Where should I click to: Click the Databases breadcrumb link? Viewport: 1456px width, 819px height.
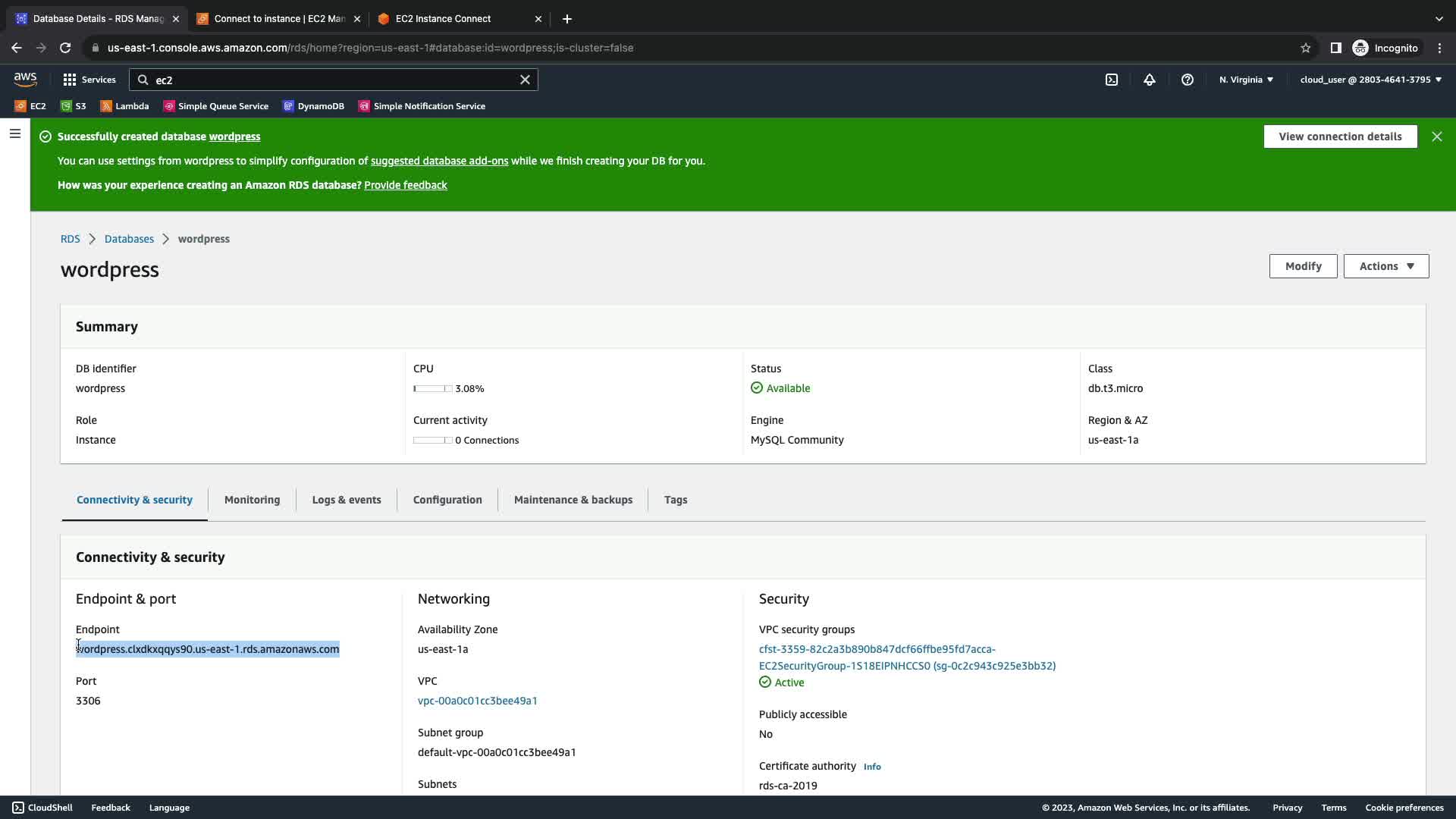pos(129,239)
